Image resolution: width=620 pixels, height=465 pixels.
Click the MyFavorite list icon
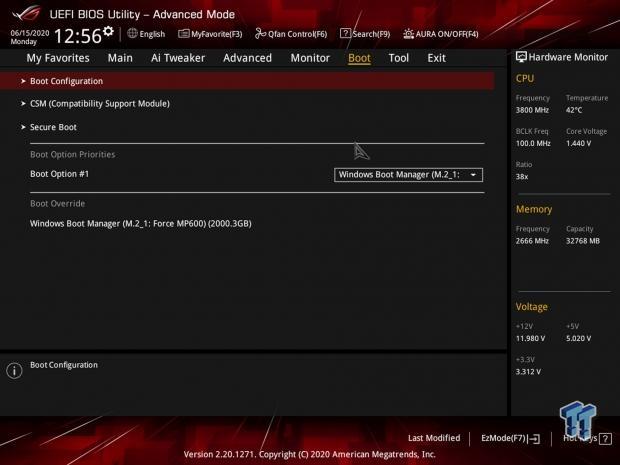click(183, 34)
